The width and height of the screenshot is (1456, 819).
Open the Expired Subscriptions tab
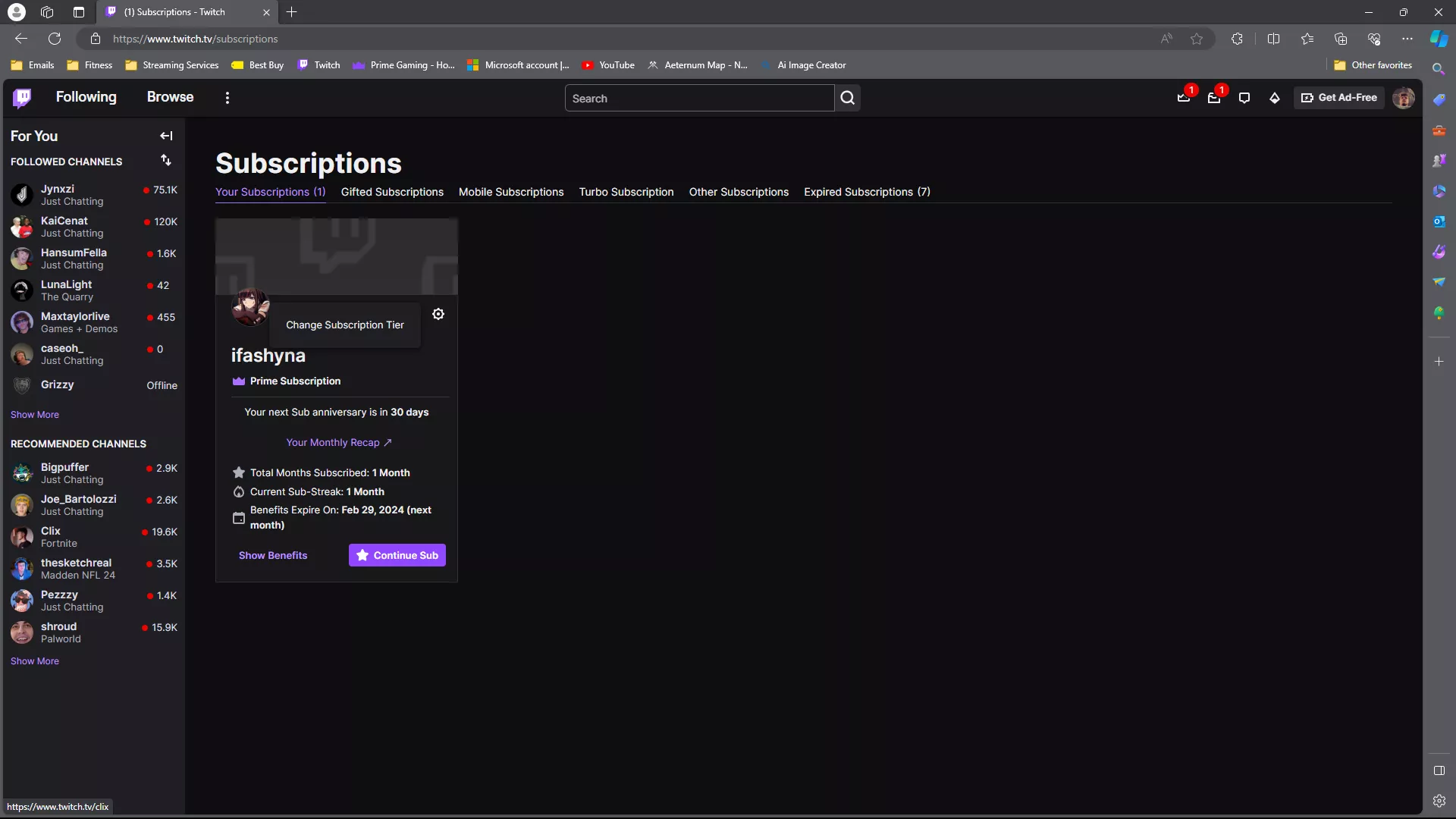(x=867, y=192)
